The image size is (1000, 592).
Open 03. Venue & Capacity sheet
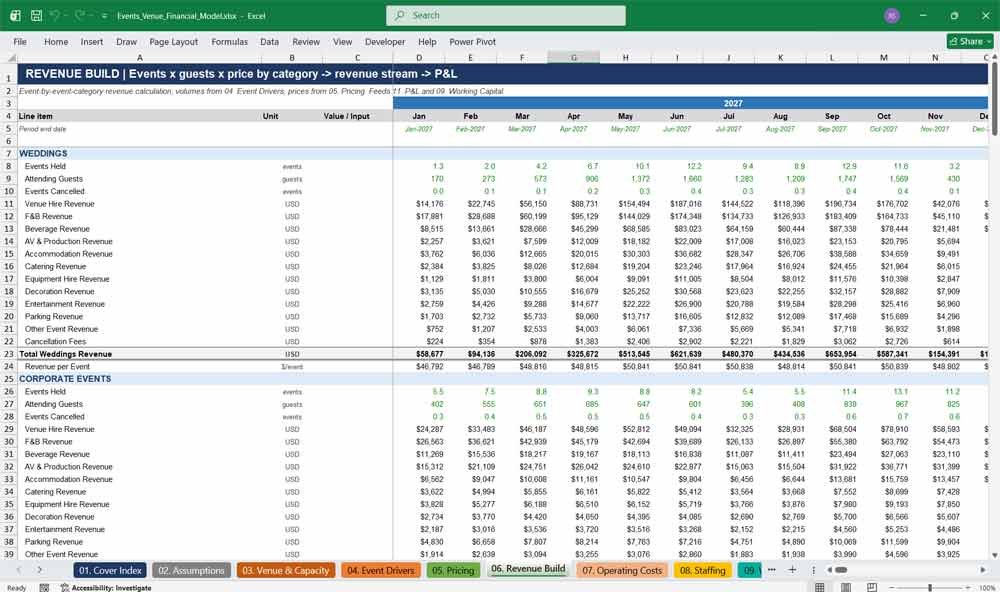point(285,570)
